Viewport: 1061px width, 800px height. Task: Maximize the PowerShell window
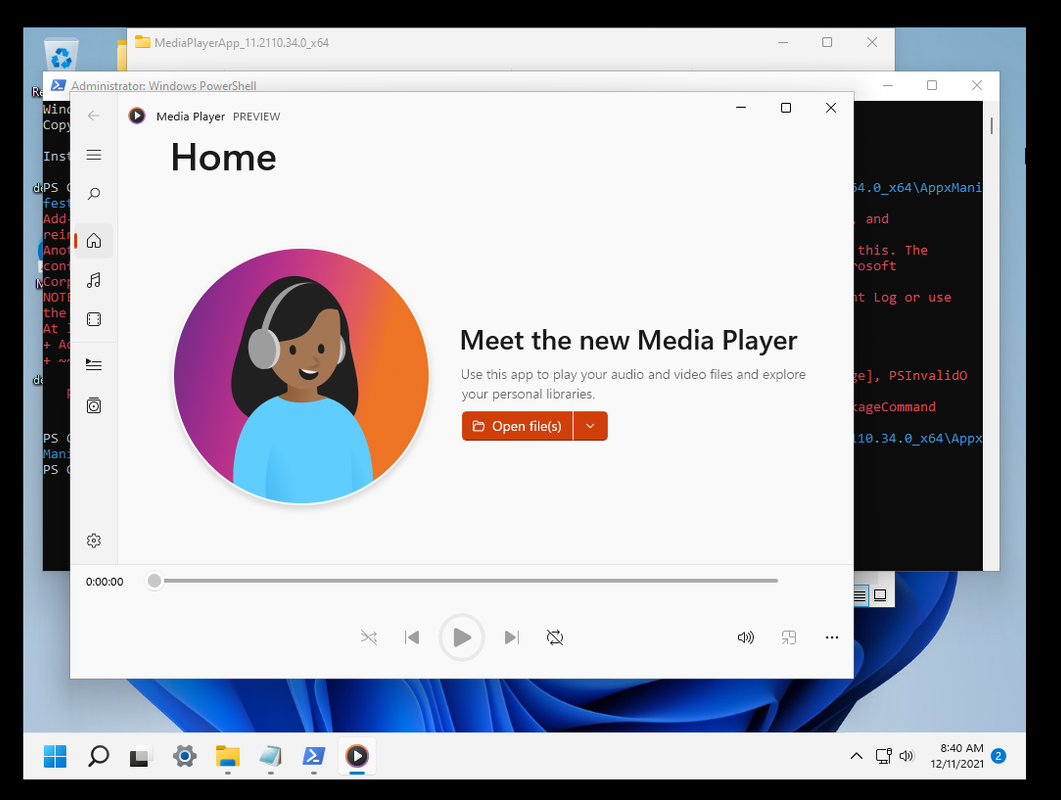[x=932, y=85]
